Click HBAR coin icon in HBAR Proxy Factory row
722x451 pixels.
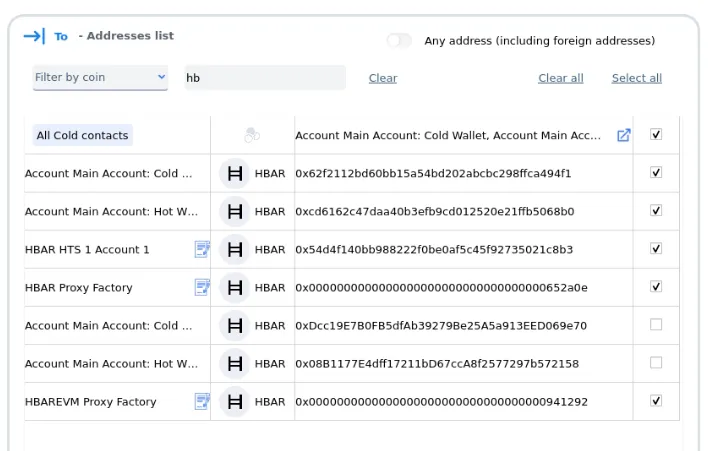point(235,287)
